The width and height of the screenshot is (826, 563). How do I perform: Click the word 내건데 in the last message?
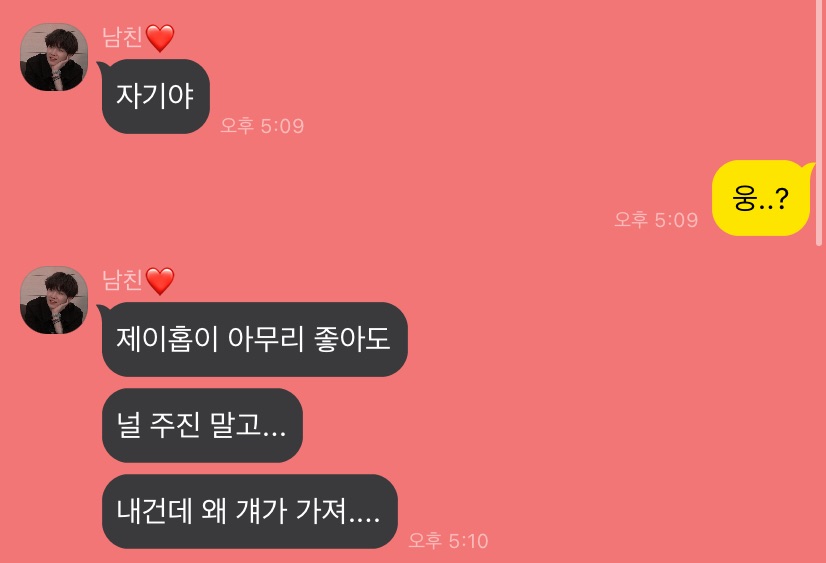click(154, 511)
